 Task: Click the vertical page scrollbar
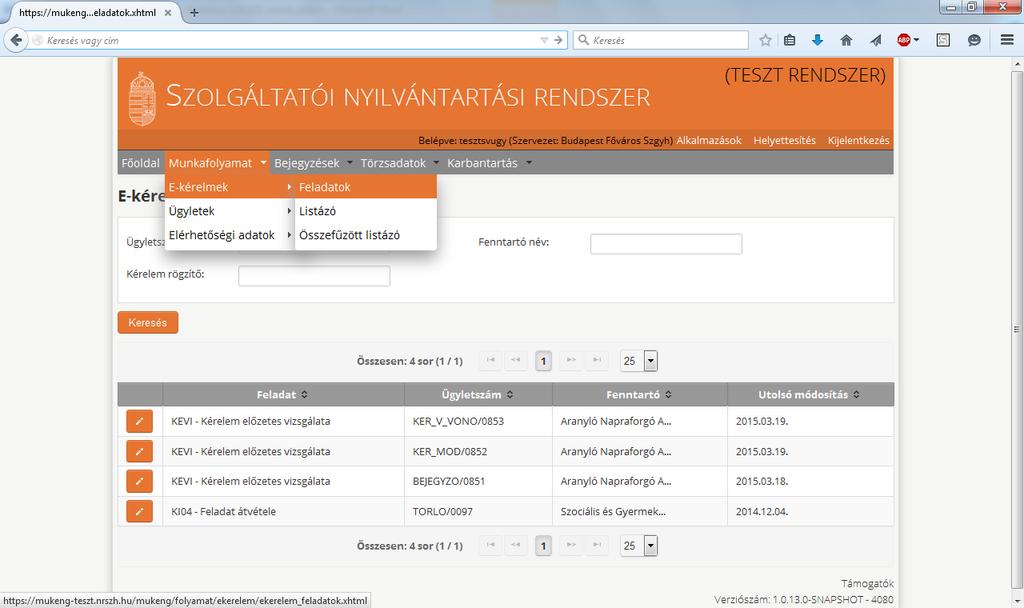(1016, 330)
